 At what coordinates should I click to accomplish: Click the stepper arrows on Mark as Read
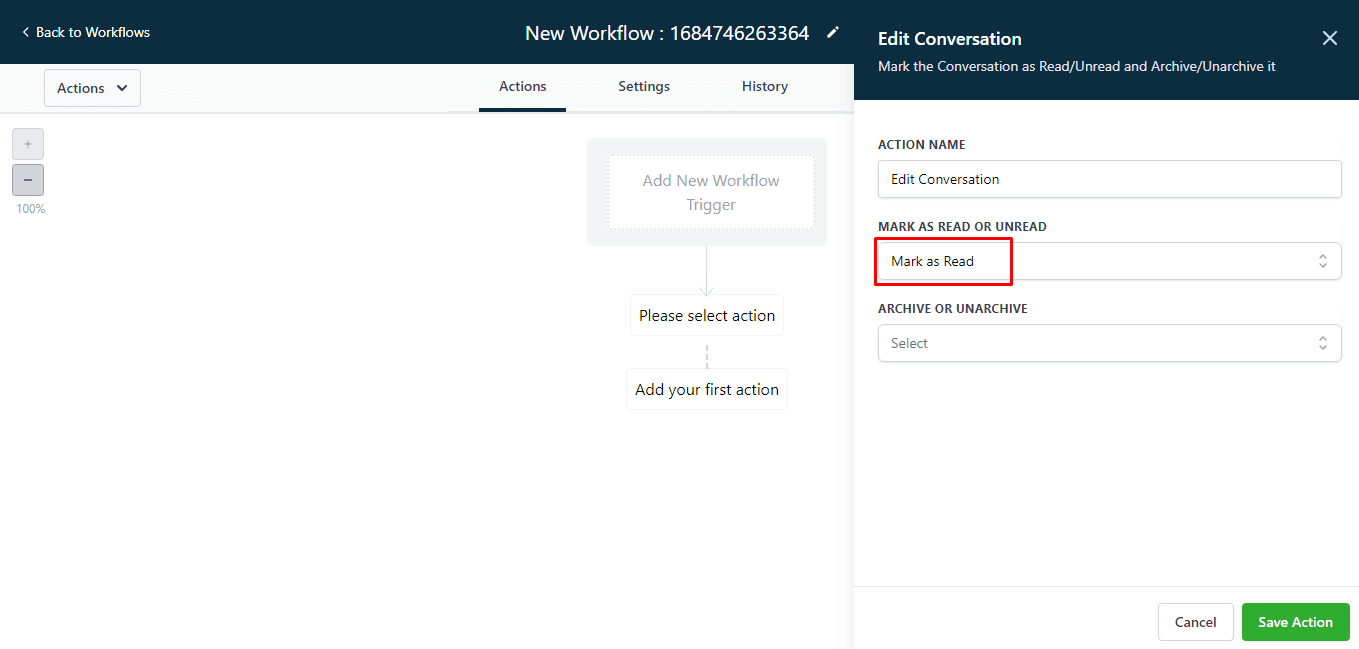[x=1322, y=261]
